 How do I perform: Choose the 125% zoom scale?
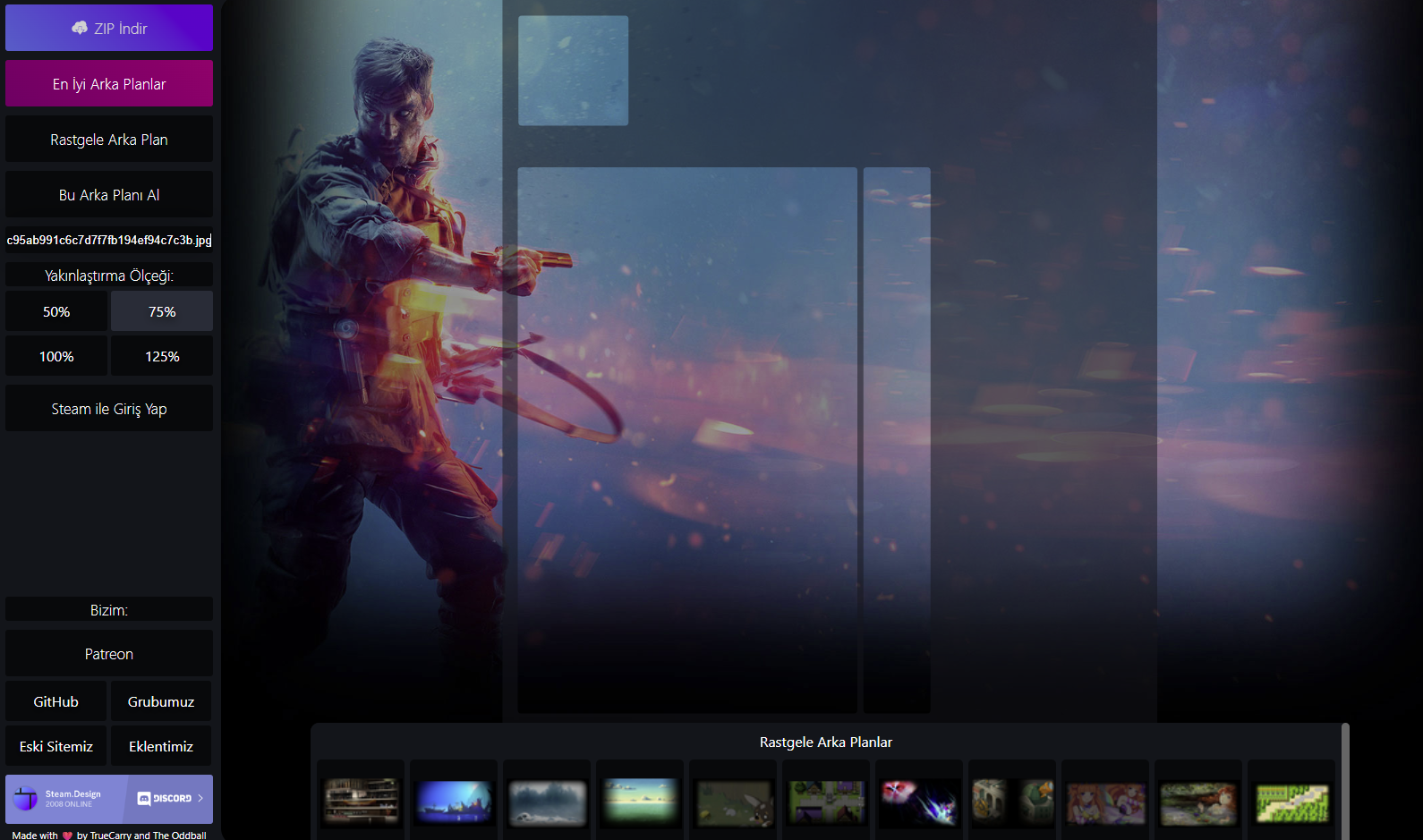[x=162, y=356]
